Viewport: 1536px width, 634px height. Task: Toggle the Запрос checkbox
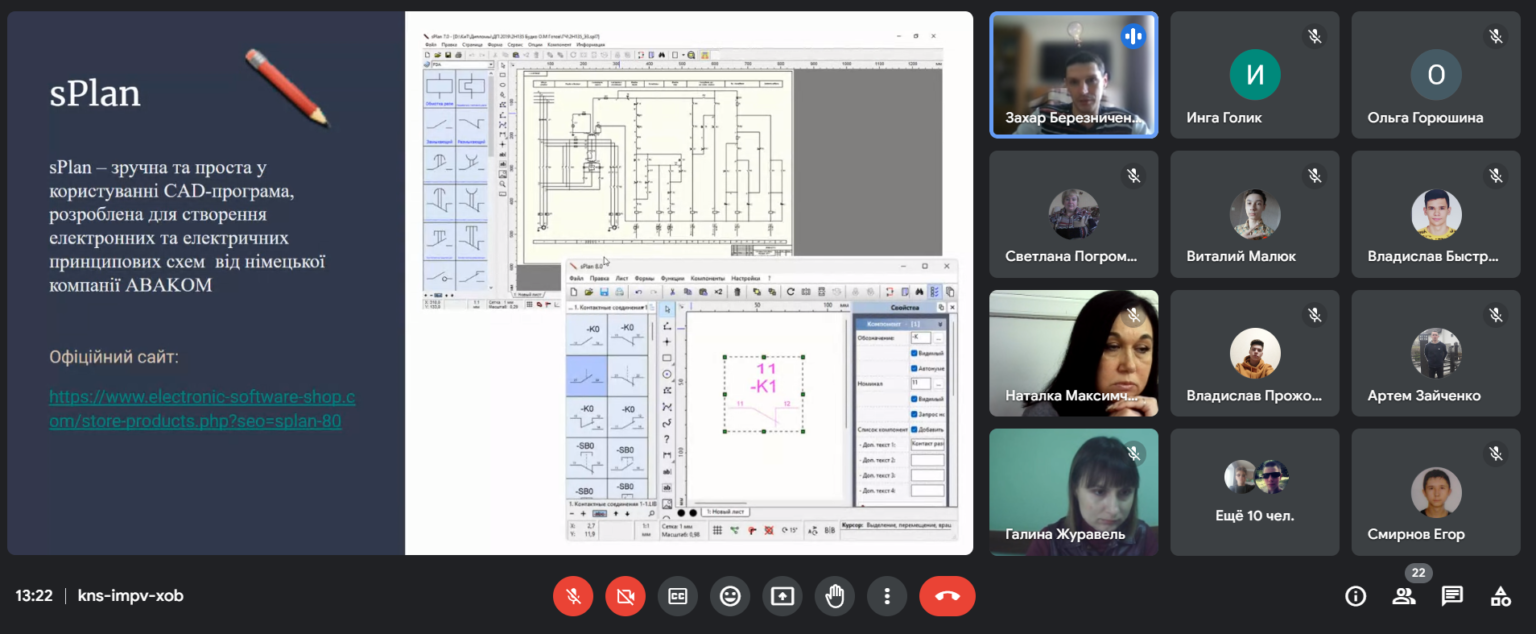914,414
